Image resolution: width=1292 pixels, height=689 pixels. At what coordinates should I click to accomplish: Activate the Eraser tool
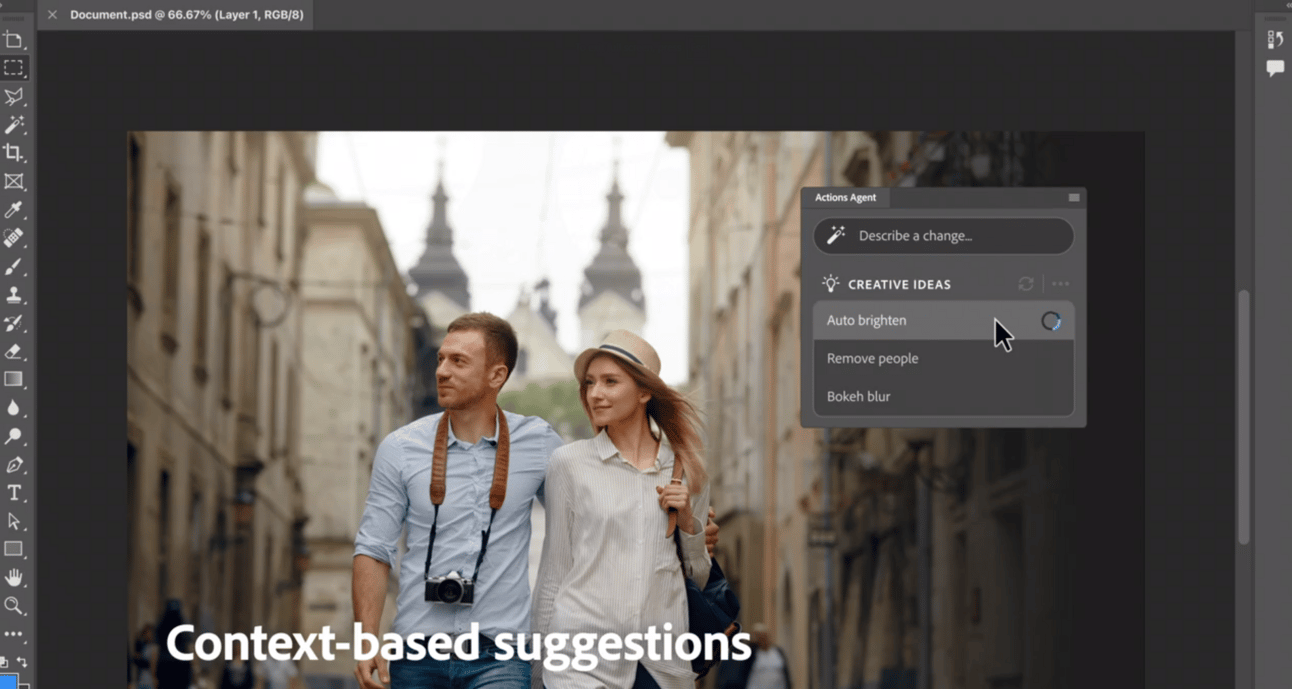point(14,352)
